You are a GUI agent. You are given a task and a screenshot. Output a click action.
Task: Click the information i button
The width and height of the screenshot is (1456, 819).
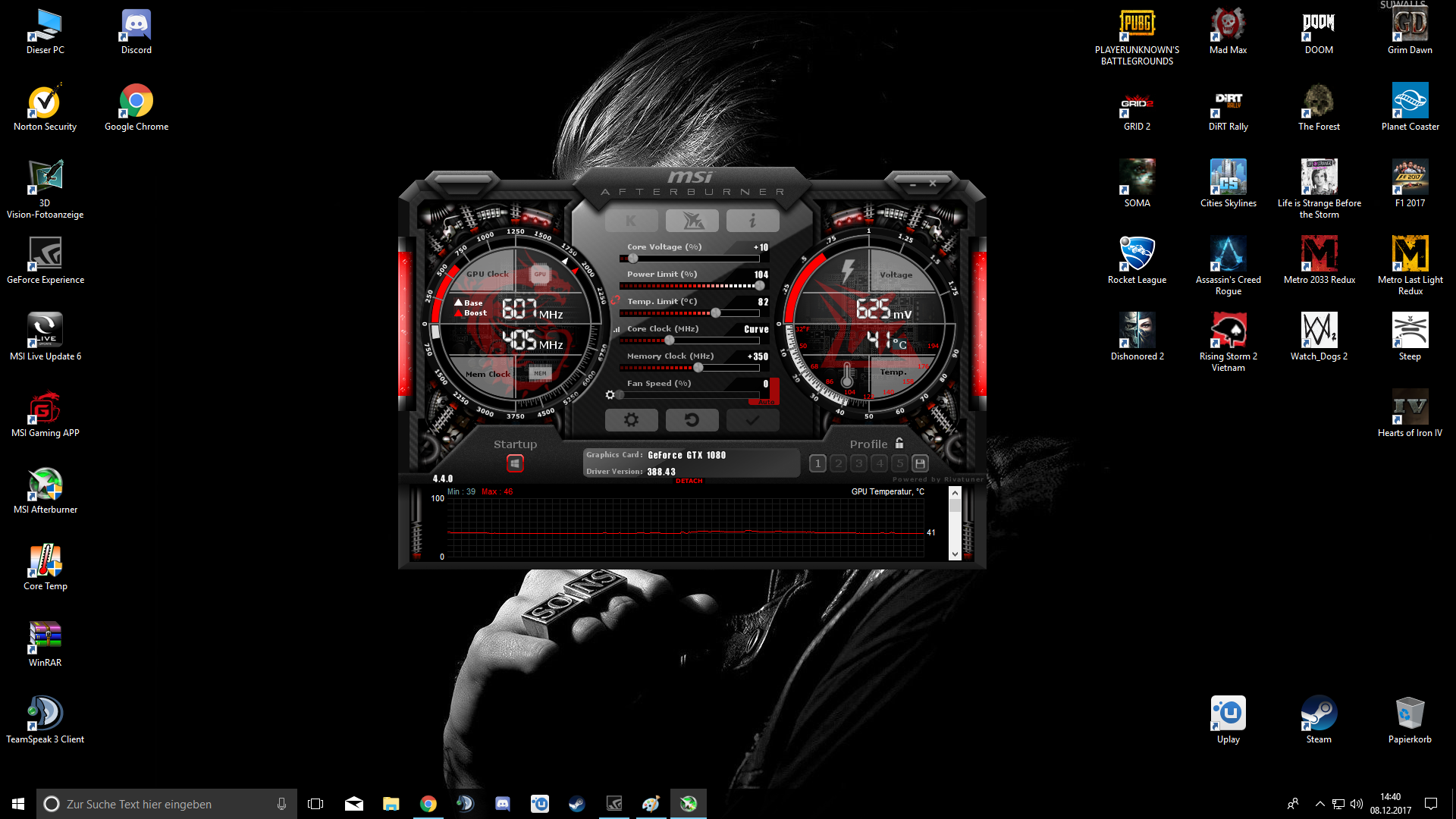752,221
